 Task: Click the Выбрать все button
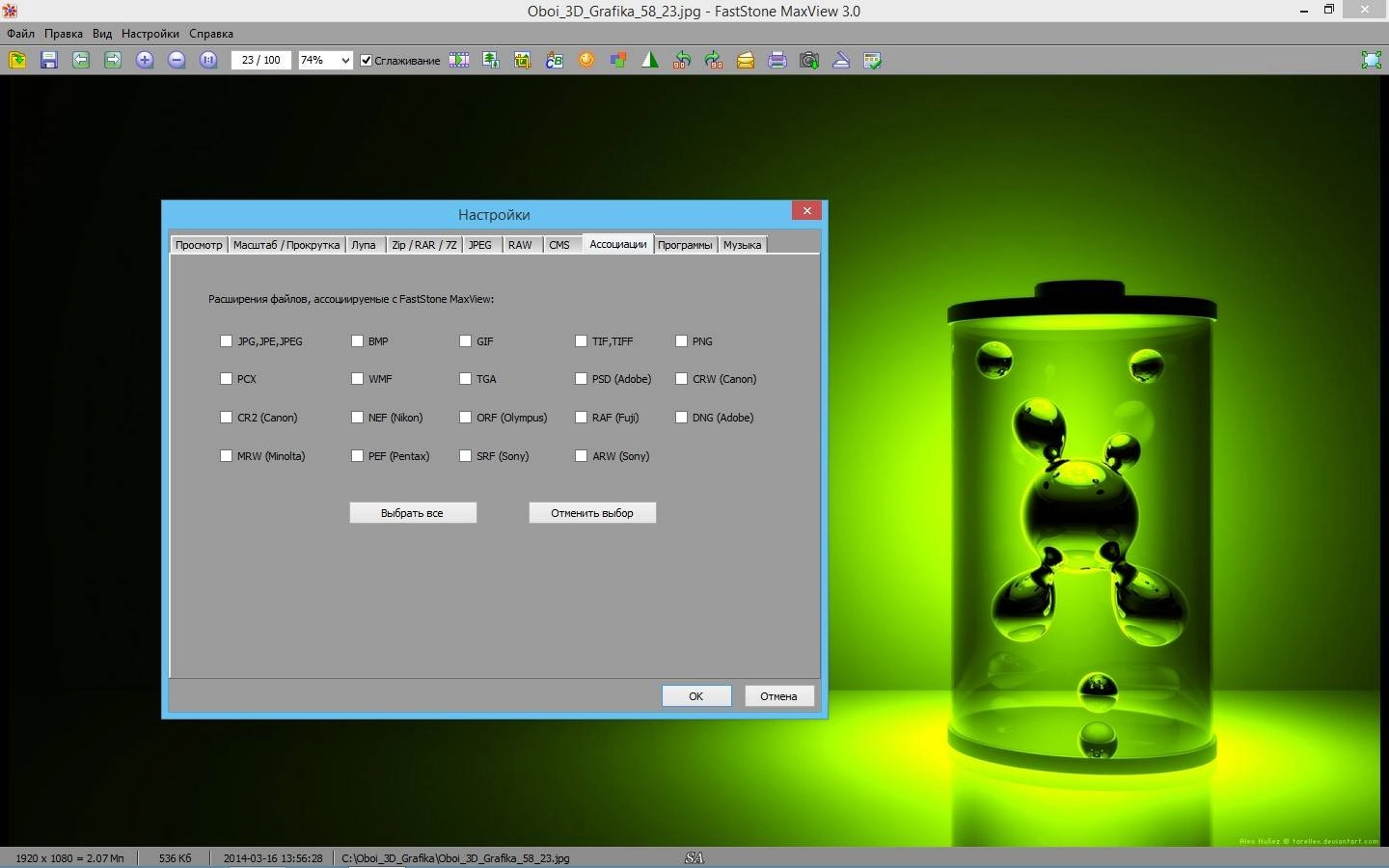(x=413, y=513)
